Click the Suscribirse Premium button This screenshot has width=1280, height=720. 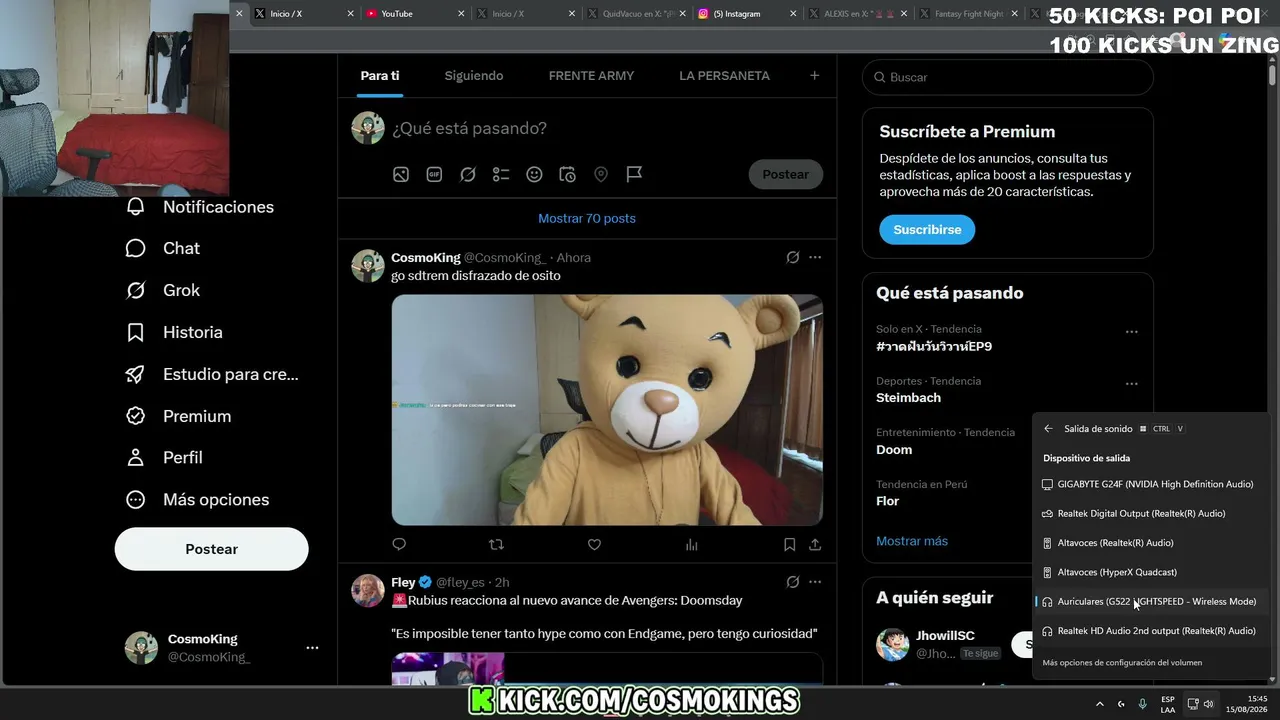[x=927, y=229]
